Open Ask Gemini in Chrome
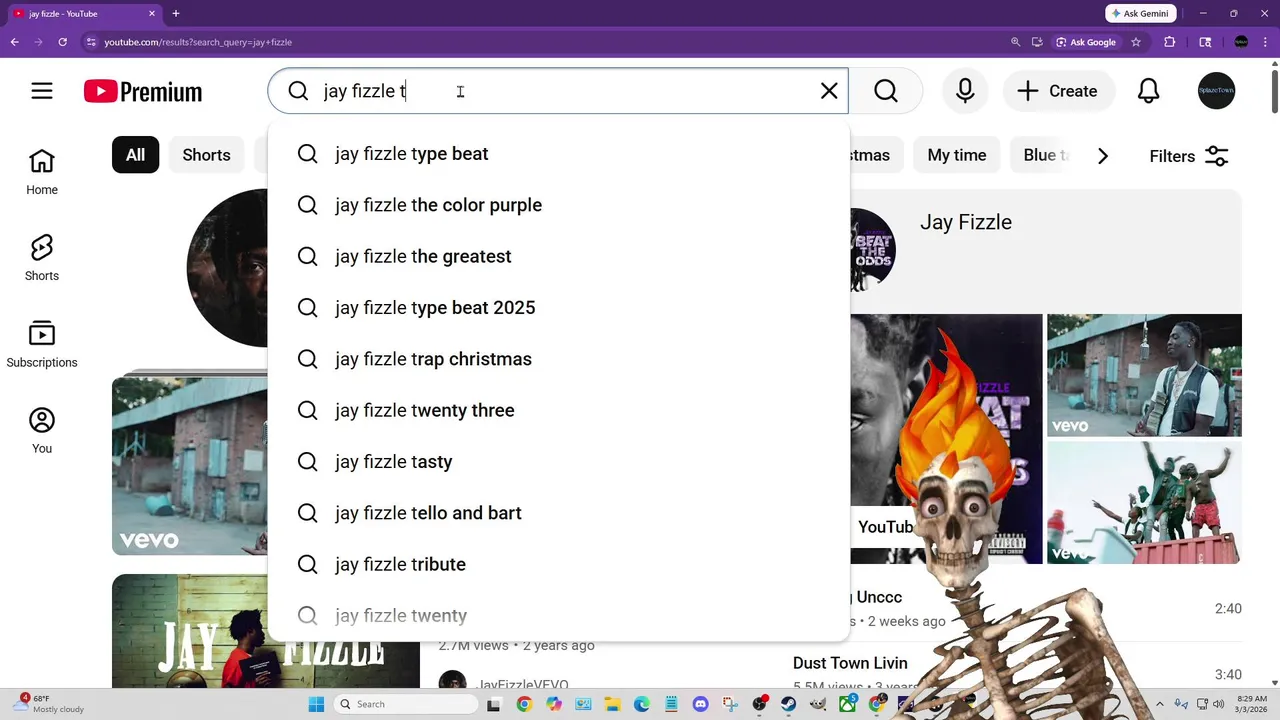Viewport: 1280px width, 720px height. 1140,13
